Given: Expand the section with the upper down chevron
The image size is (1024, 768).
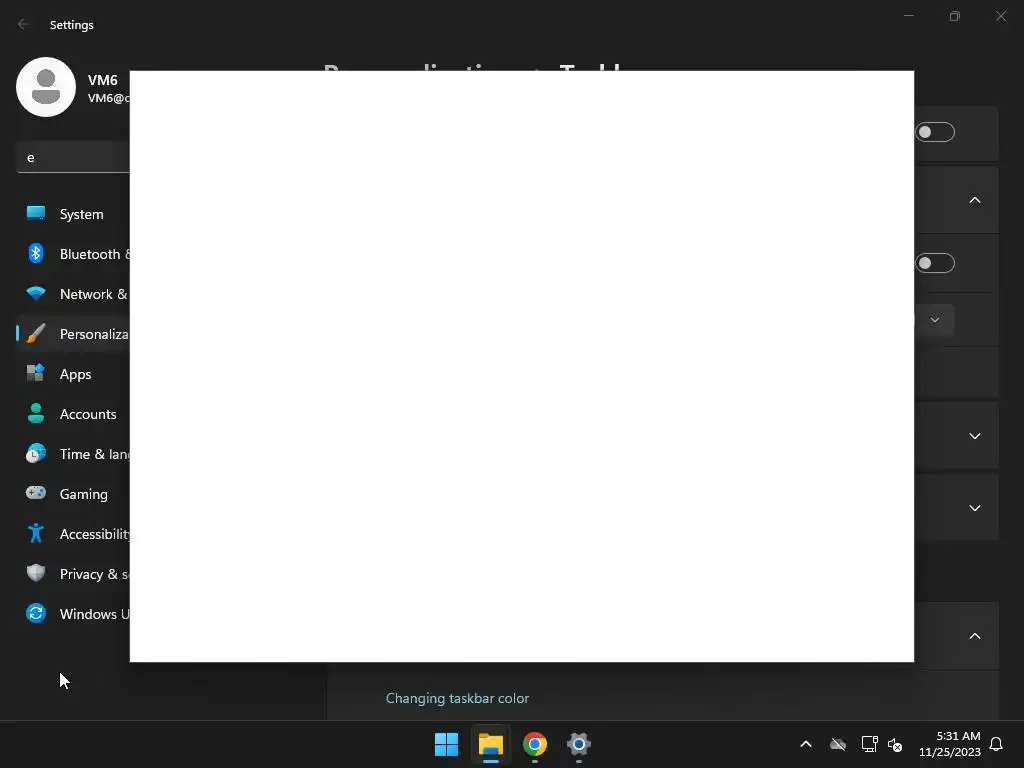Looking at the screenshot, I should 975,436.
